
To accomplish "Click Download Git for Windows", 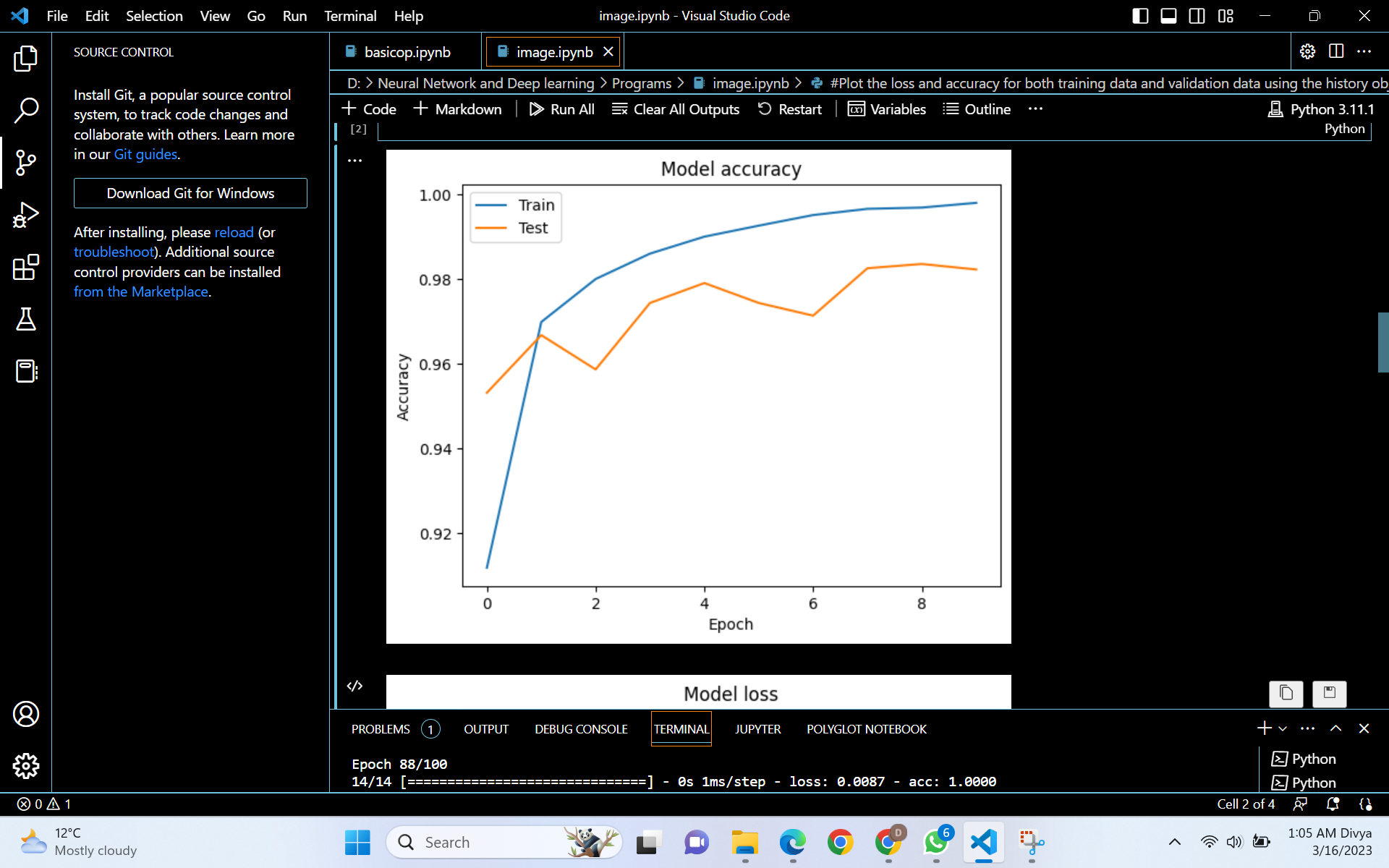I will click(x=190, y=193).
